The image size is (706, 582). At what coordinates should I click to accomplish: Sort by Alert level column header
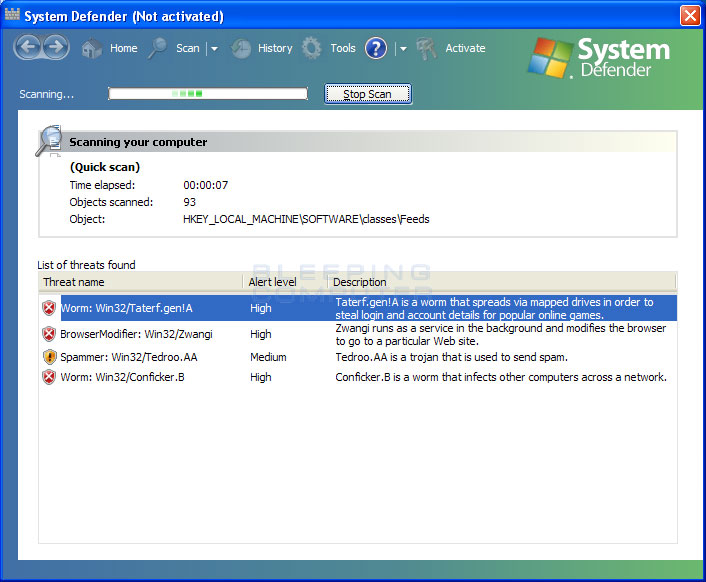[285, 282]
